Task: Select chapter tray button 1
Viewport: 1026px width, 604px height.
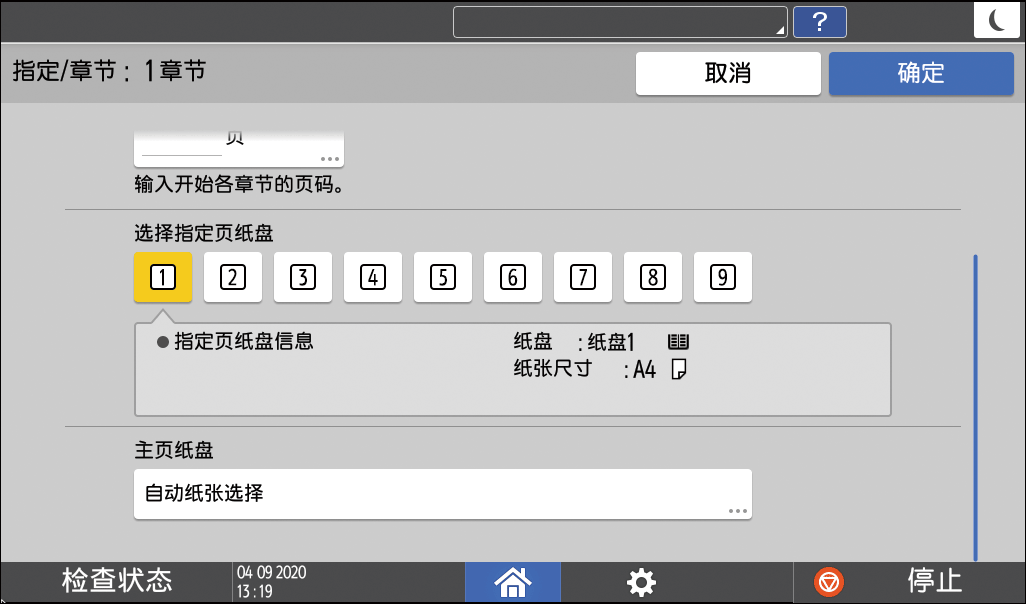Action: (x=162, y=277)
